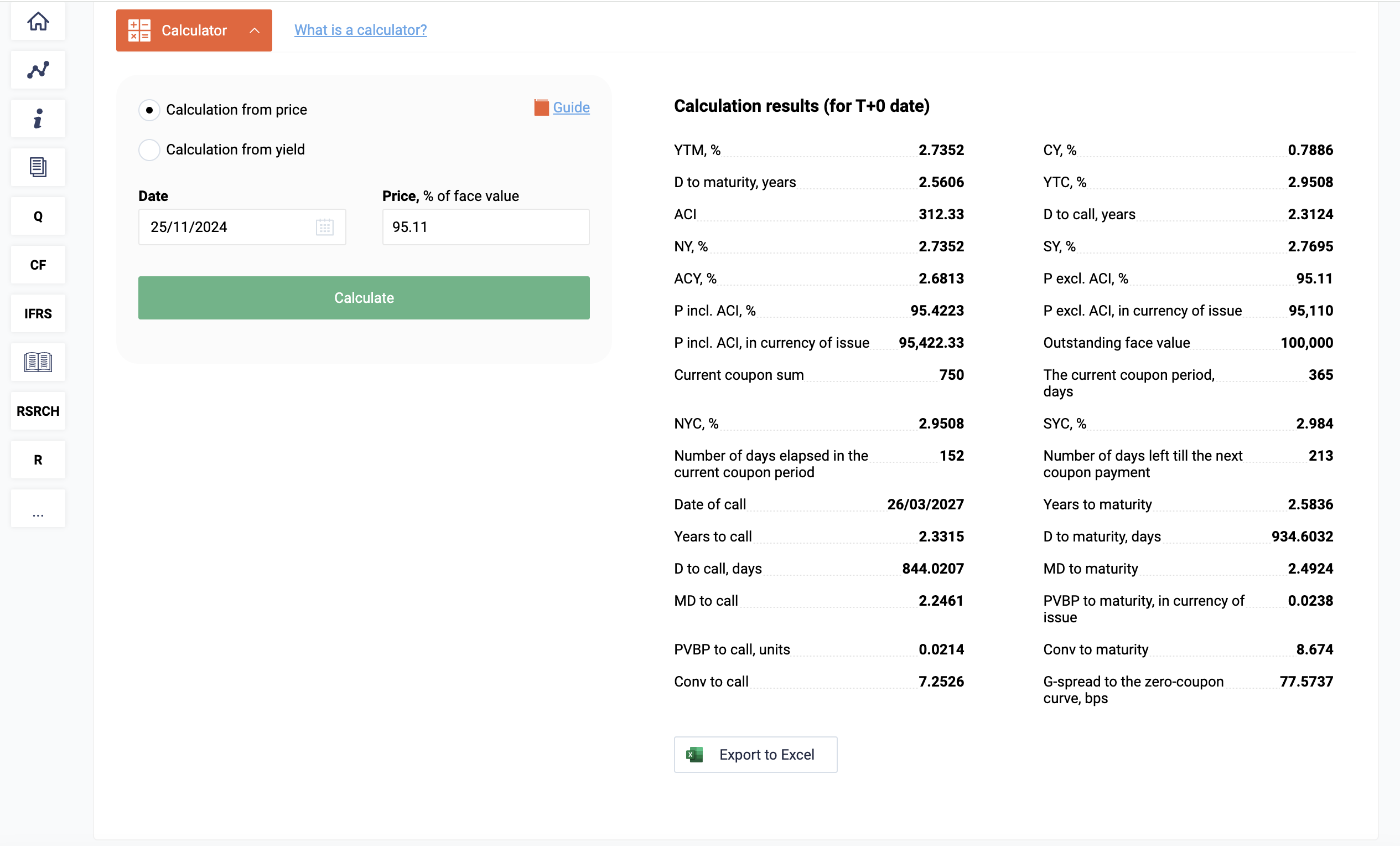The height and width of the screenshot is (846, 1400).
Task: Open the IFRS sidebar item
Action: pos(38,314)
